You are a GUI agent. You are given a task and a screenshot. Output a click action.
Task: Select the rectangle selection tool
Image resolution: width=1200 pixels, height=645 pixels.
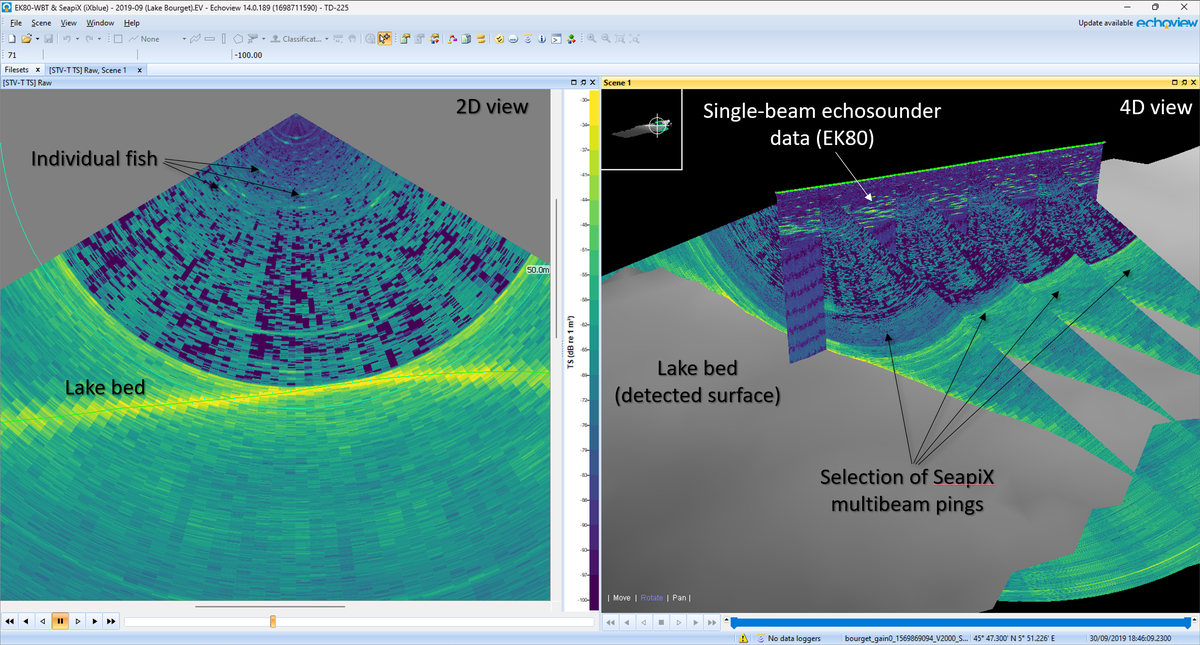point(117,38)
